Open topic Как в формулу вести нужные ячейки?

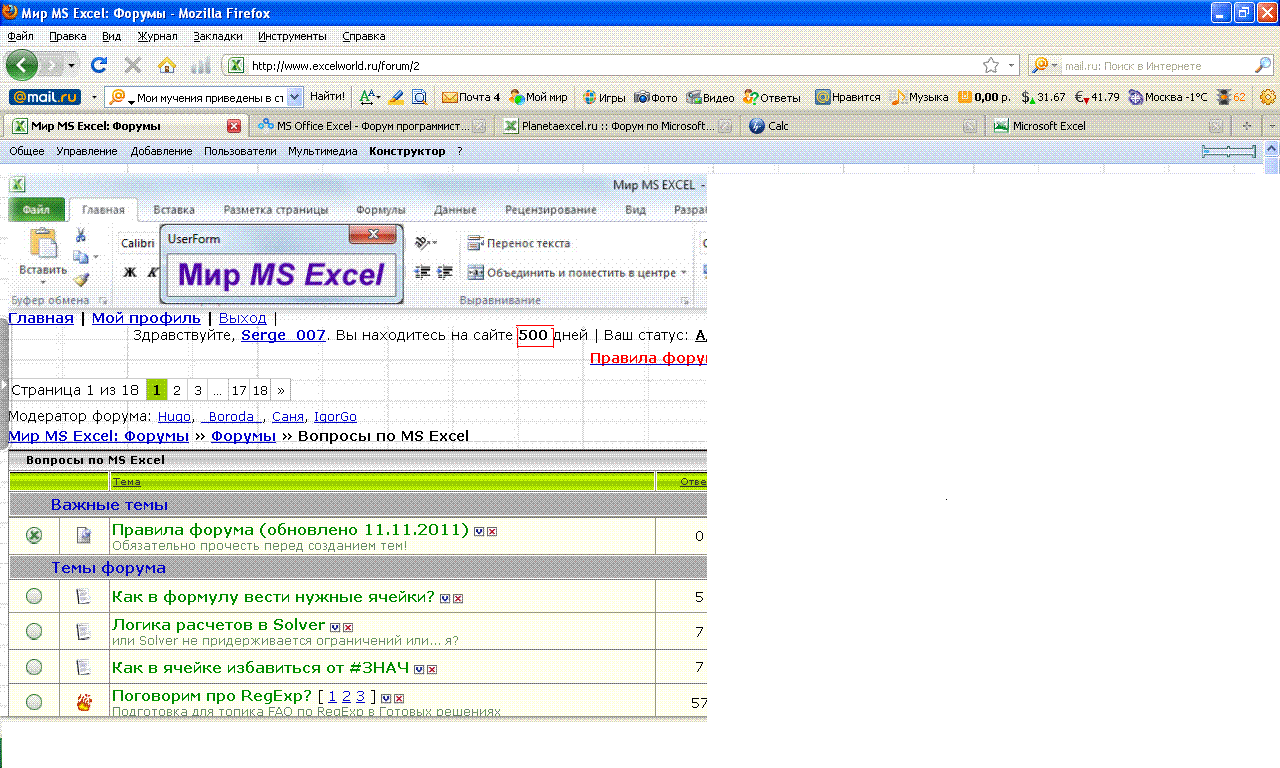pyautogui.click(x=273, y=596)
